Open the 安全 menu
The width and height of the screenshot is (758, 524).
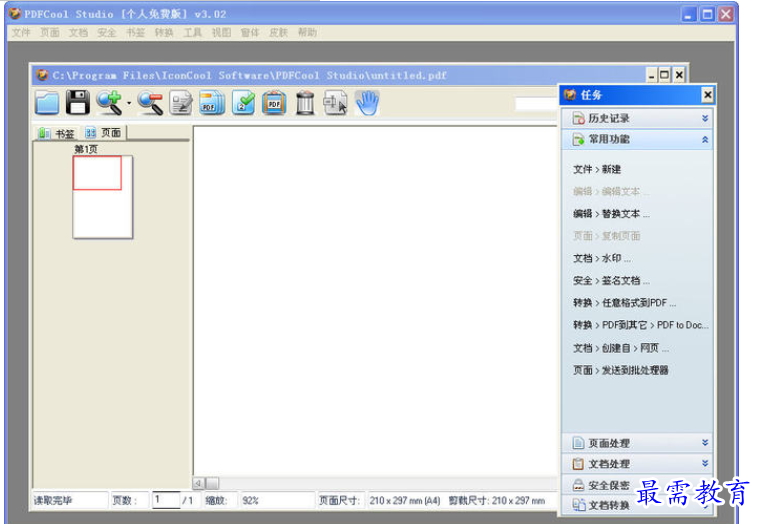pos(107,32)
